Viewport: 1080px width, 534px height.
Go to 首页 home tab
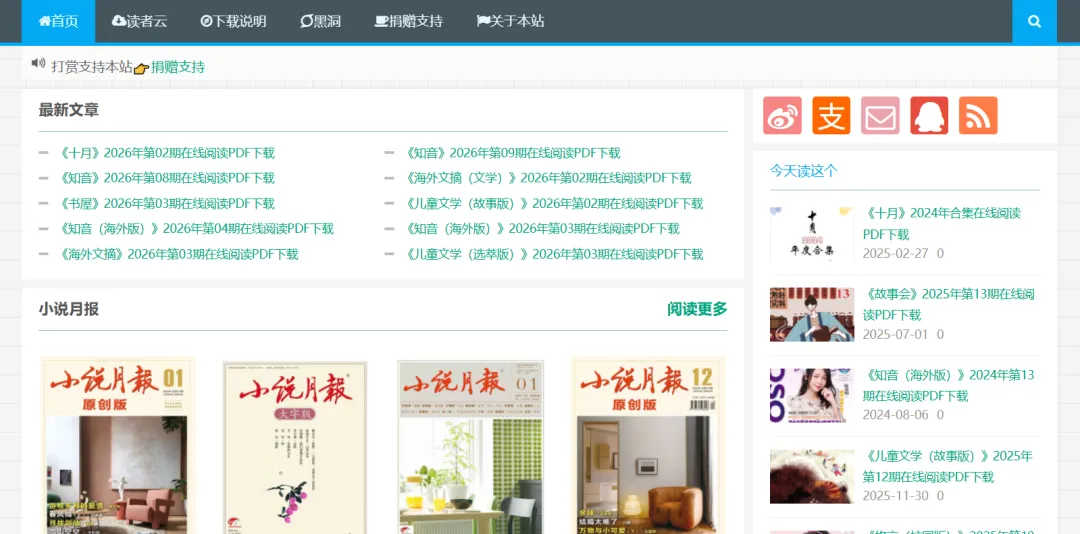click(x=59, y=21)
